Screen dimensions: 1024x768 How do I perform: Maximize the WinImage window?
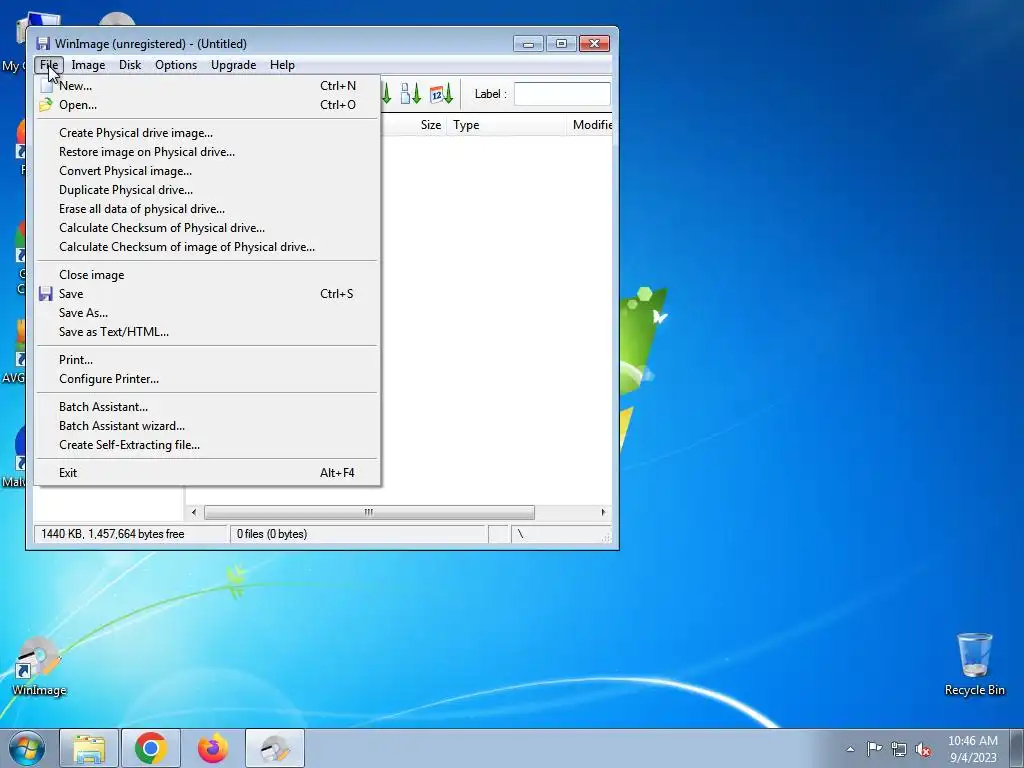(x=561, y=44)
